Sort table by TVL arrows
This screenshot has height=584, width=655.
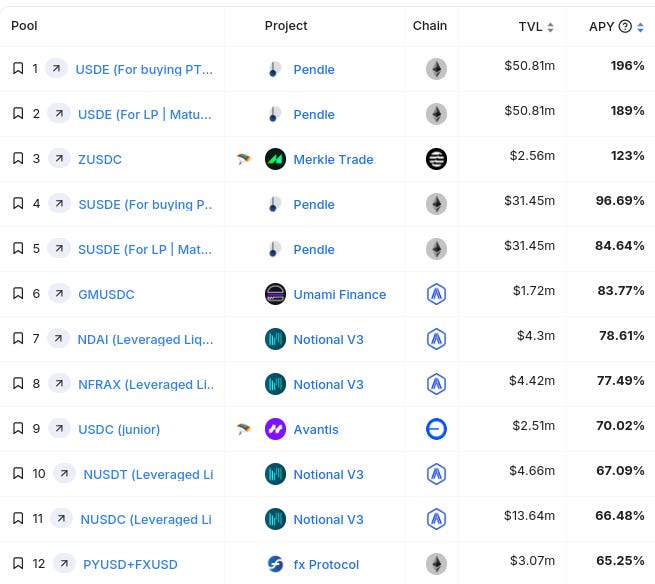[x=551, y=27]
